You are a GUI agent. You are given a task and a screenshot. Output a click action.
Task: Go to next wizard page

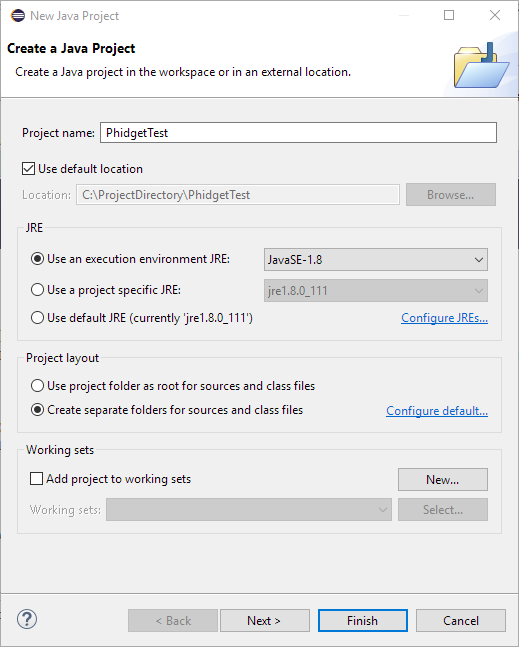click(x=264, y=621)
